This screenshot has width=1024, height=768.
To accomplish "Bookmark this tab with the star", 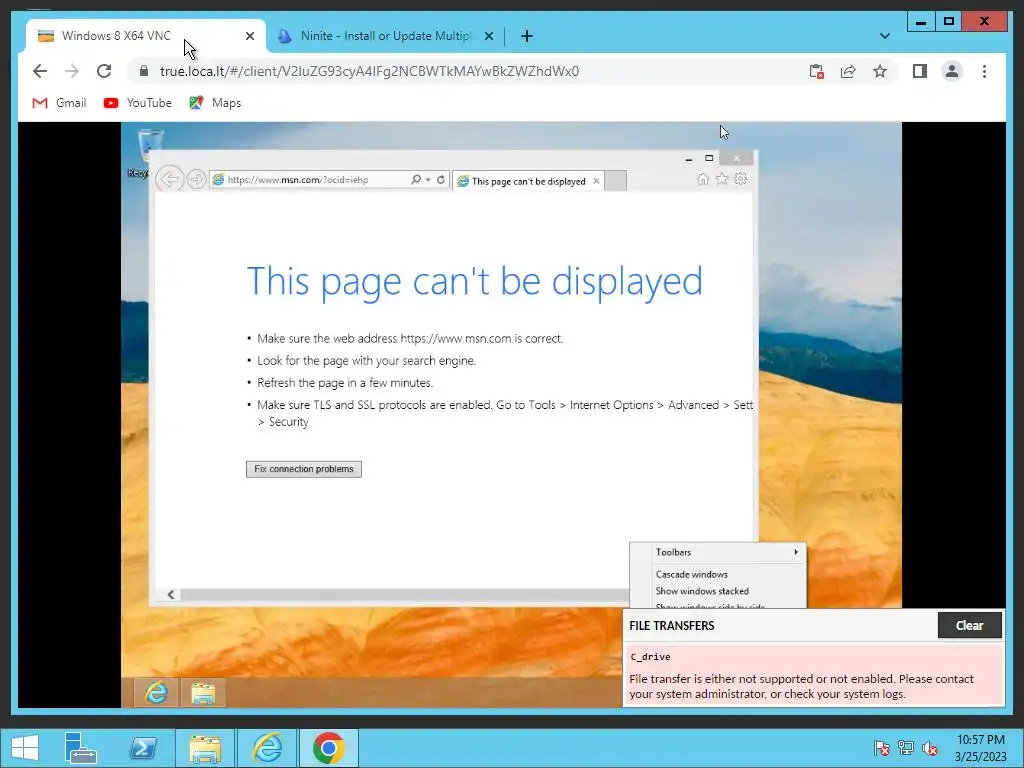I will [880, 71].
